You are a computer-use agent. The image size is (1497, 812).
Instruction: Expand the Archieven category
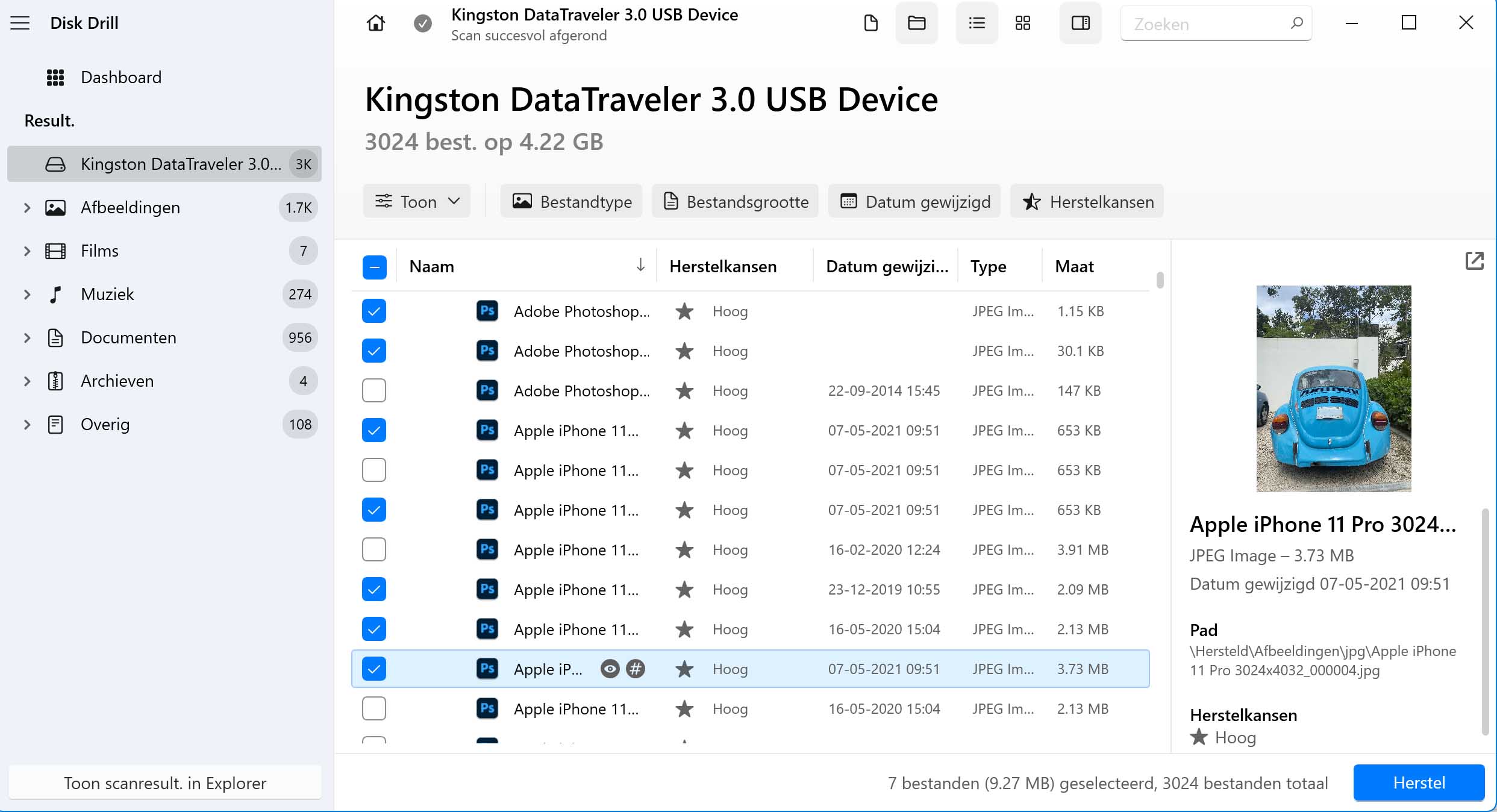pyautogui.click(x=27, y=381)
